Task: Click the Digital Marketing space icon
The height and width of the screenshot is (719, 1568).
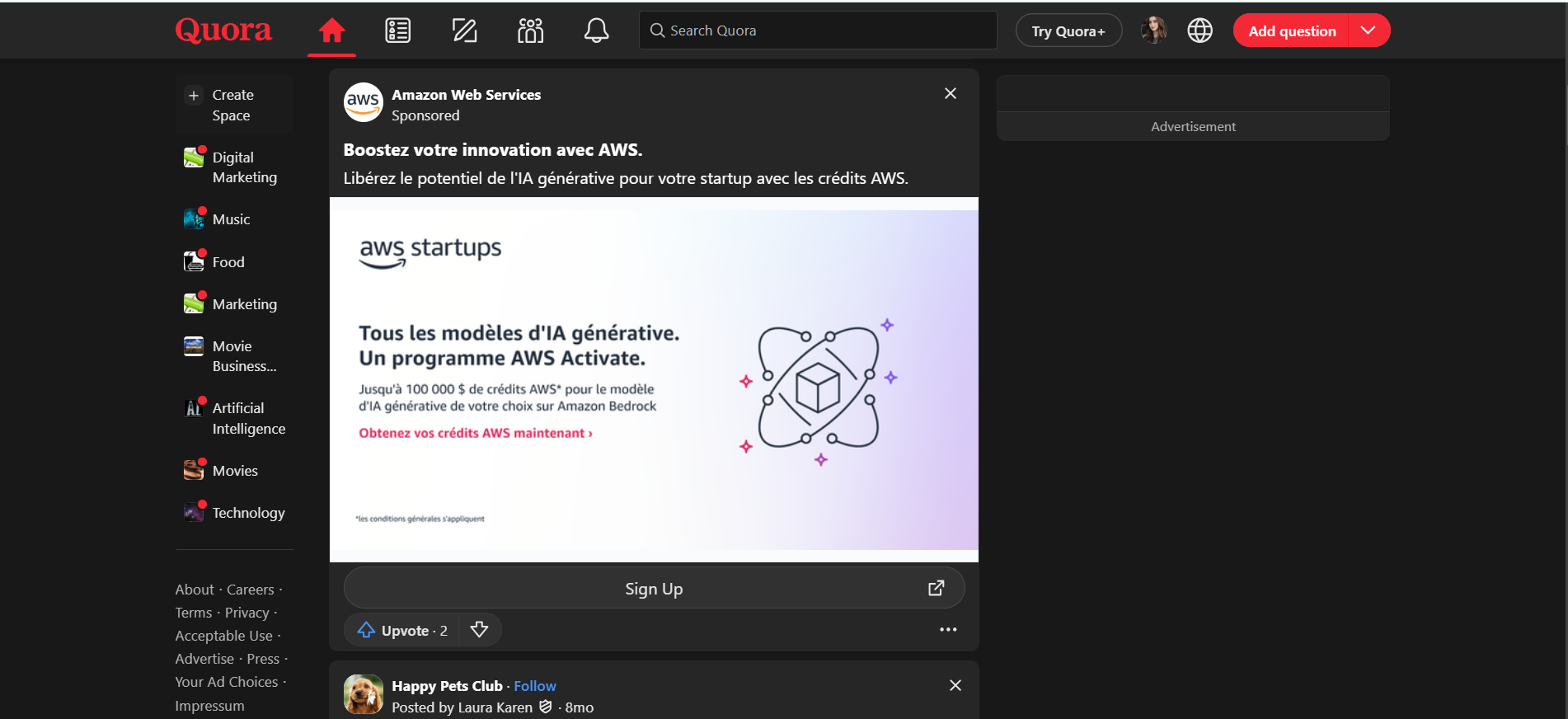Action: (x=194, y=157)
